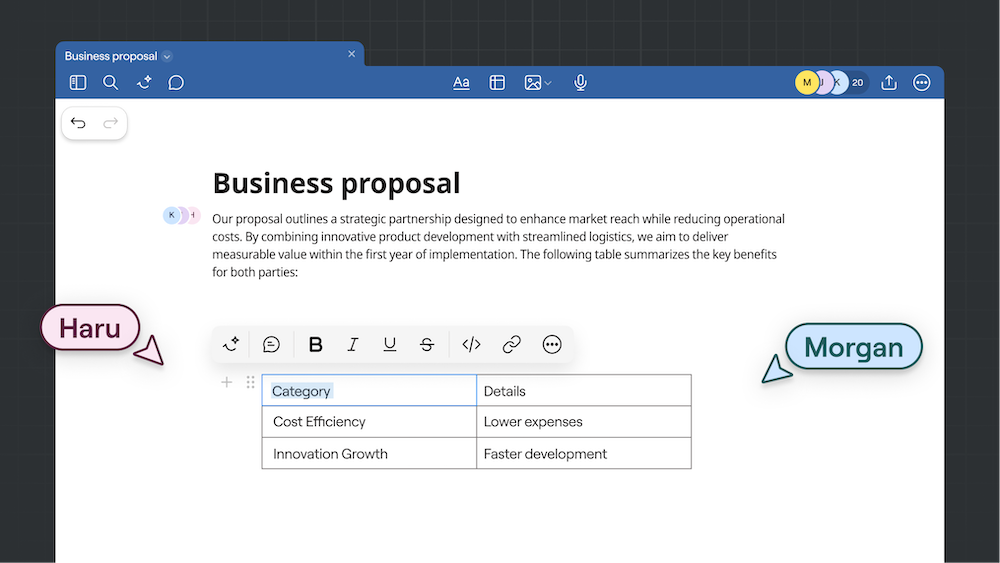Expand more formatting options in floating toolbar
1000x563 pixels.
pos(552,345)
